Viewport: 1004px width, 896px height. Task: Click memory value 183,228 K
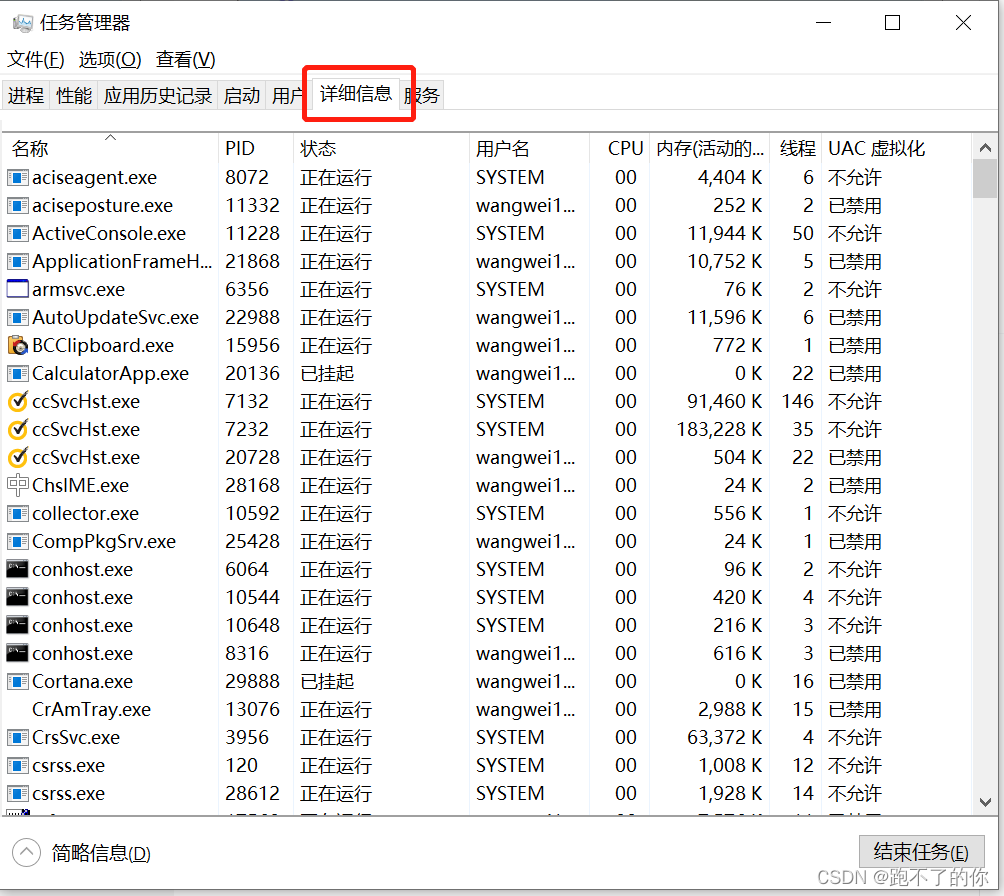coord(720,429)
